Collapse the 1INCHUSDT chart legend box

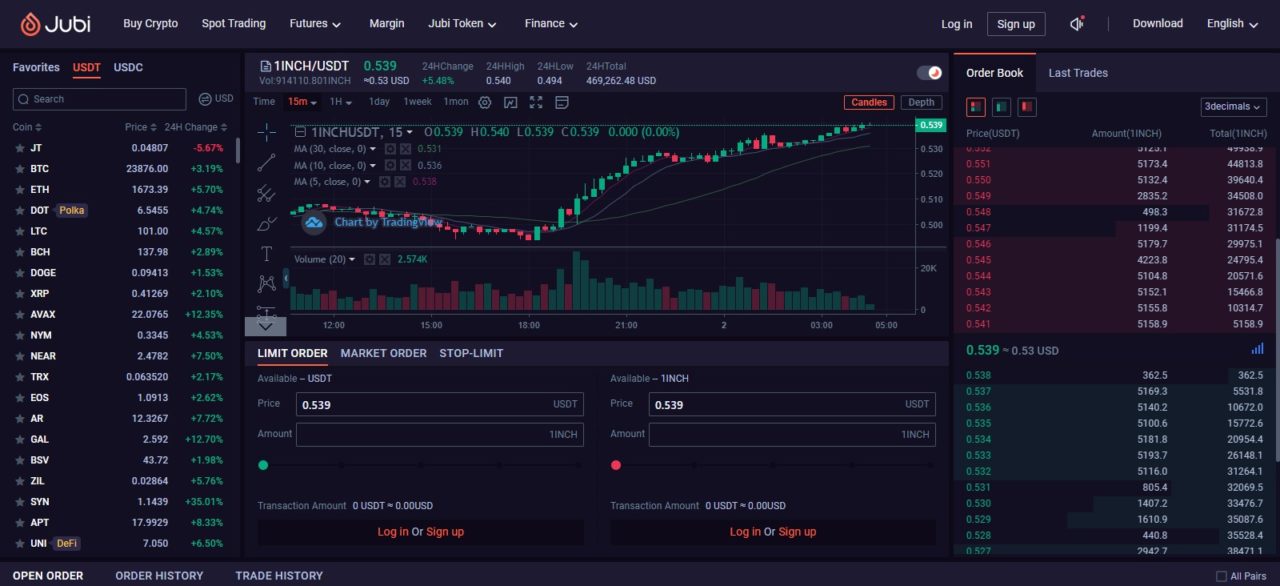coord(300,132)
